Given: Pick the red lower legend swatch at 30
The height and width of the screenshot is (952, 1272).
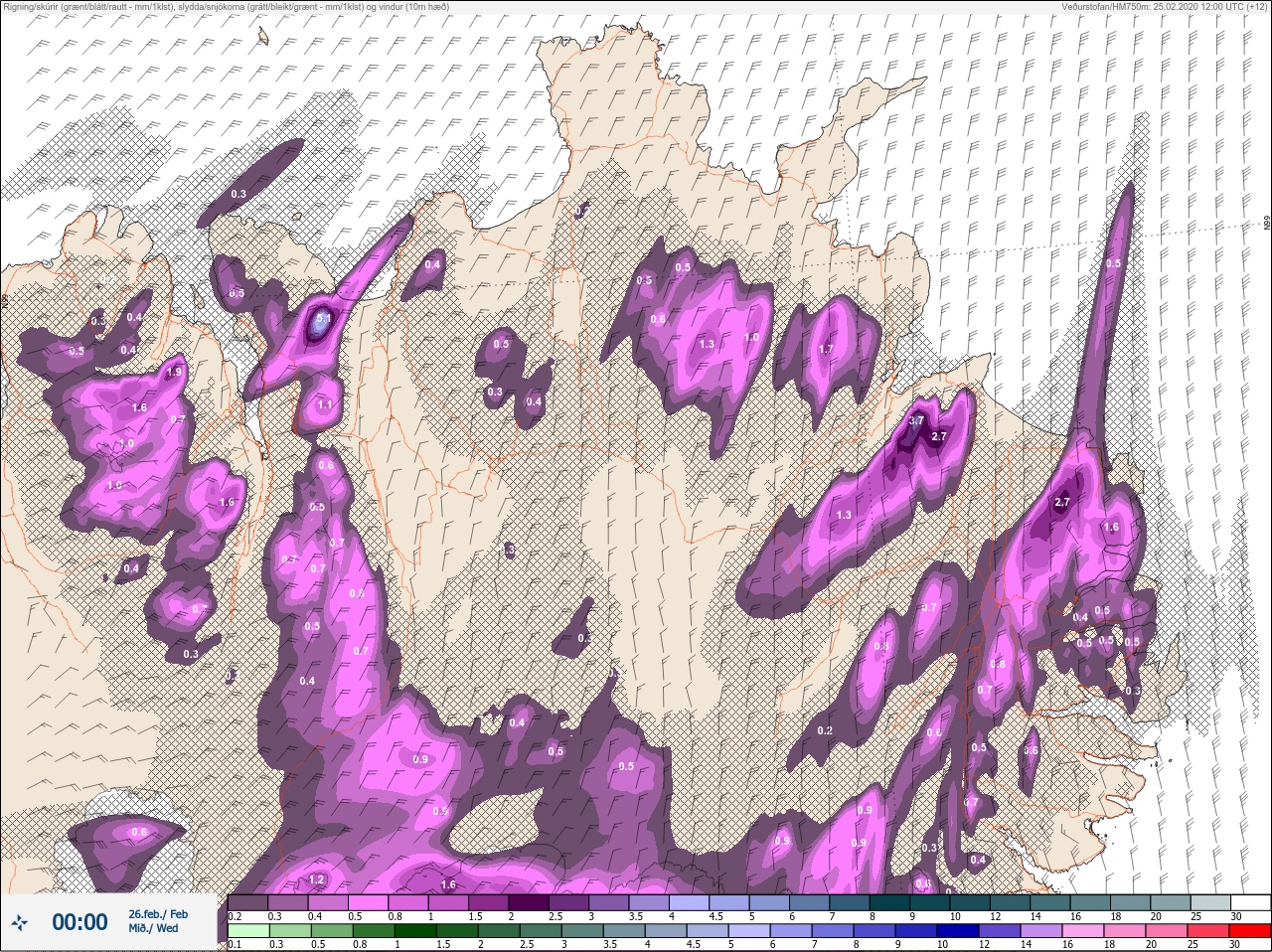Looking at the screenshot, I should point(1250,930).
